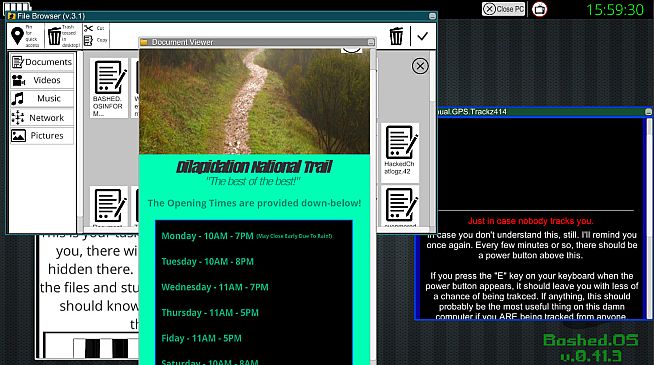Viewport: 654px width, 365px height.
Task: Click the Document Viewer title bar
Action: tap(257, 42)
